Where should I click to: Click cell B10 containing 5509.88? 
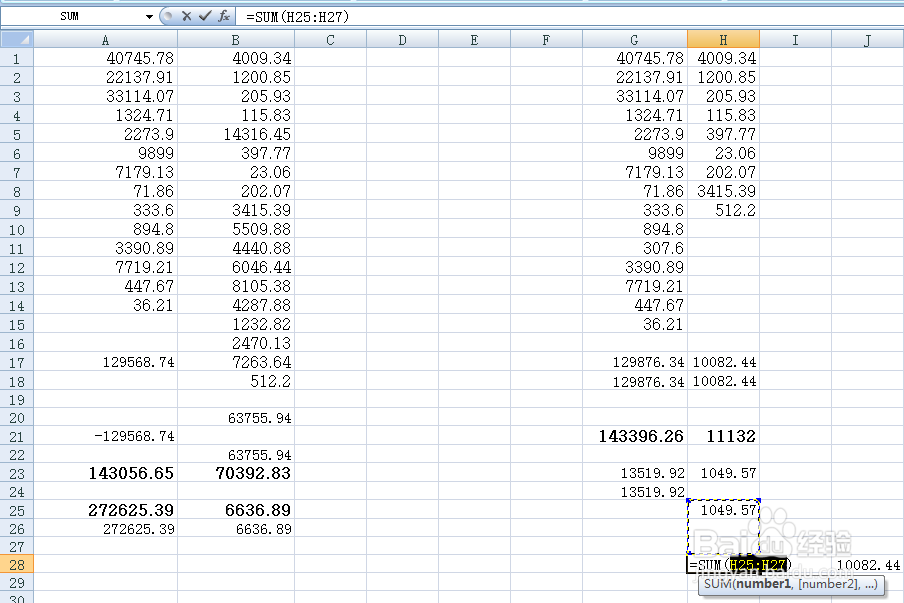pyautogui.click(x=236, y=229)
